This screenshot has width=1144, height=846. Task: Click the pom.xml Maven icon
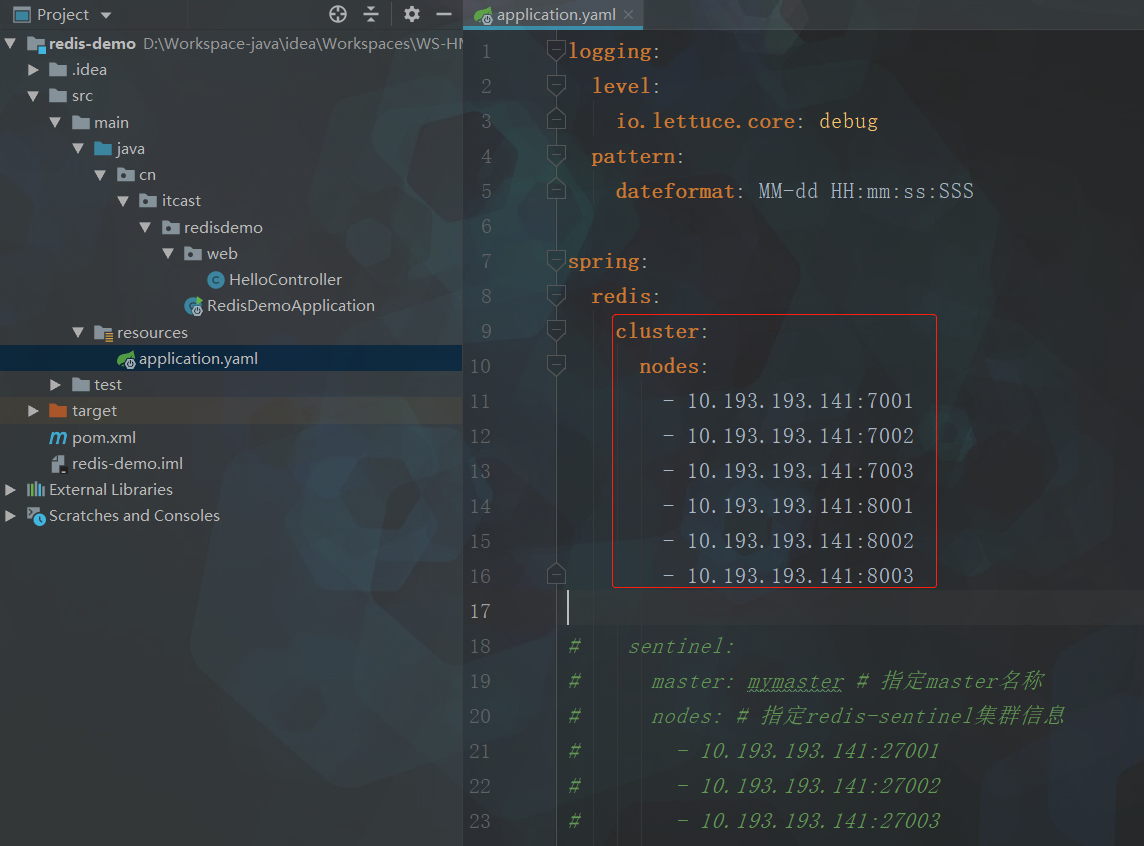point(58,438)
